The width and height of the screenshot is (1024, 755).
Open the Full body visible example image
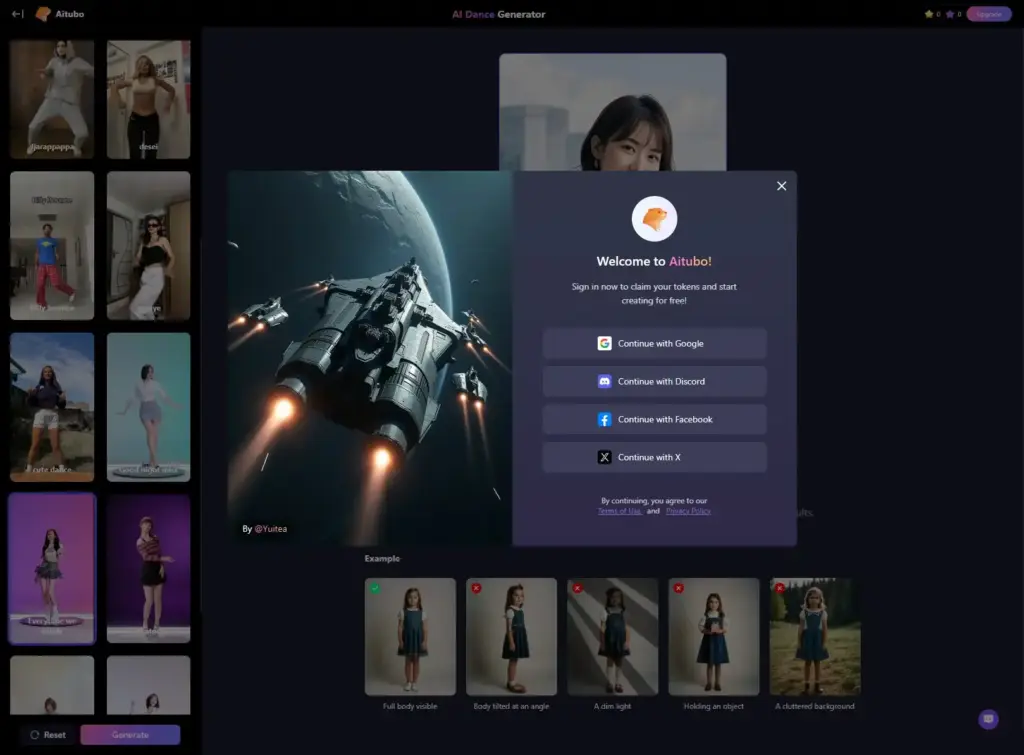[410, 637]
